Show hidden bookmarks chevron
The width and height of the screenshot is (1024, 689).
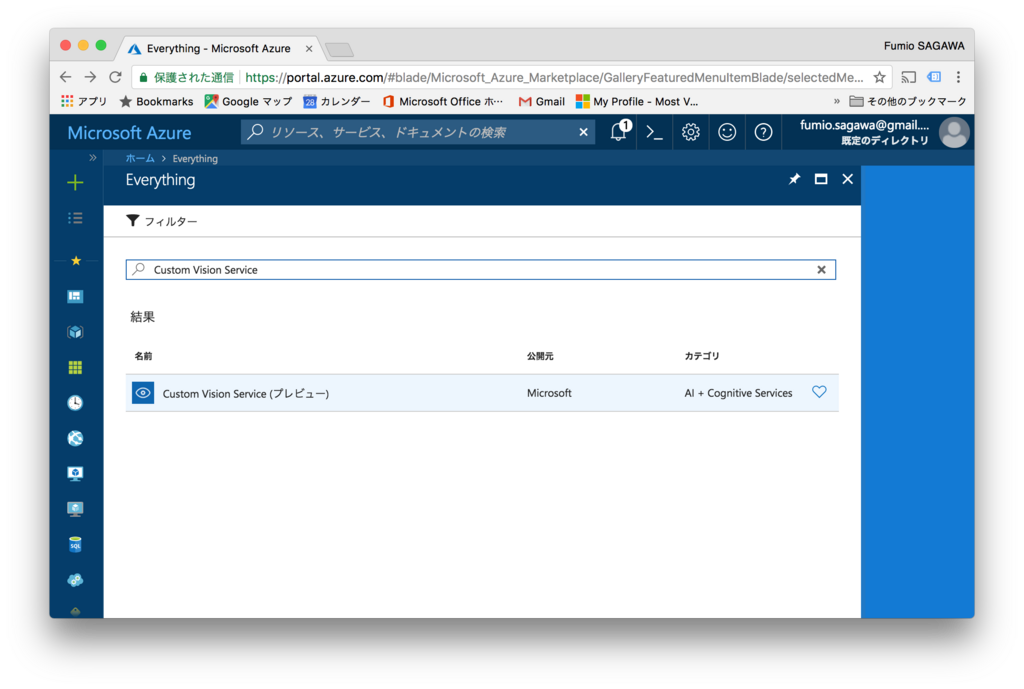click(x=837, y=101)
